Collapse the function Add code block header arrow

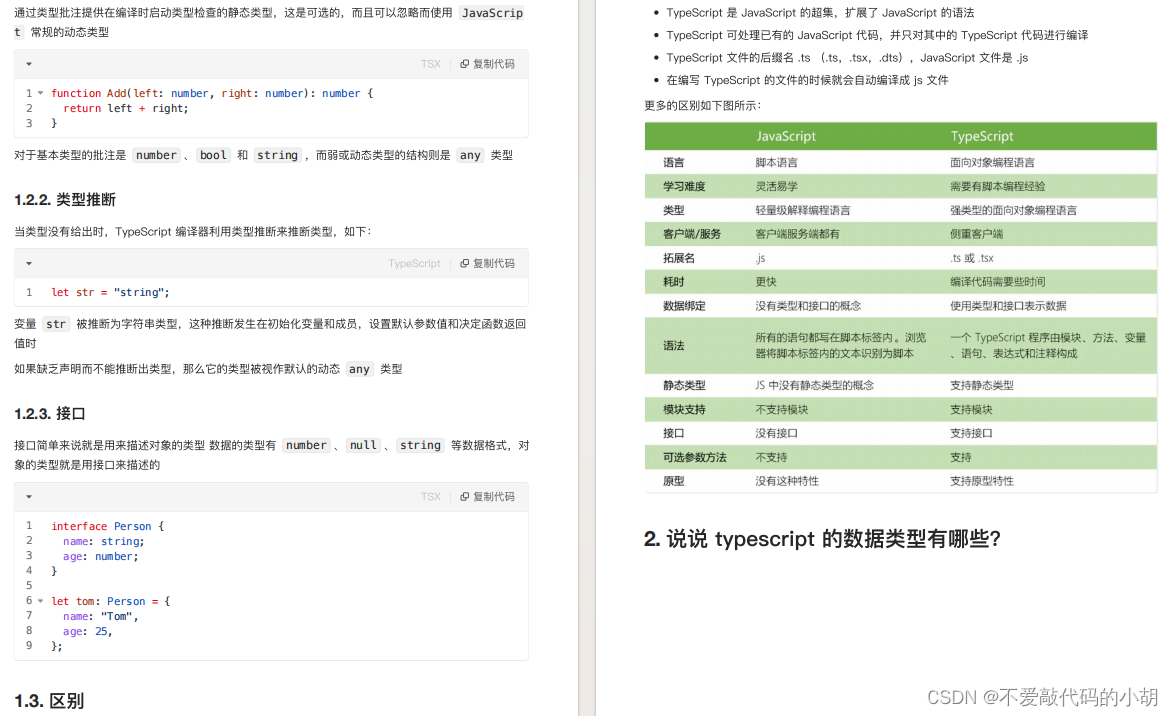point(29,64)
